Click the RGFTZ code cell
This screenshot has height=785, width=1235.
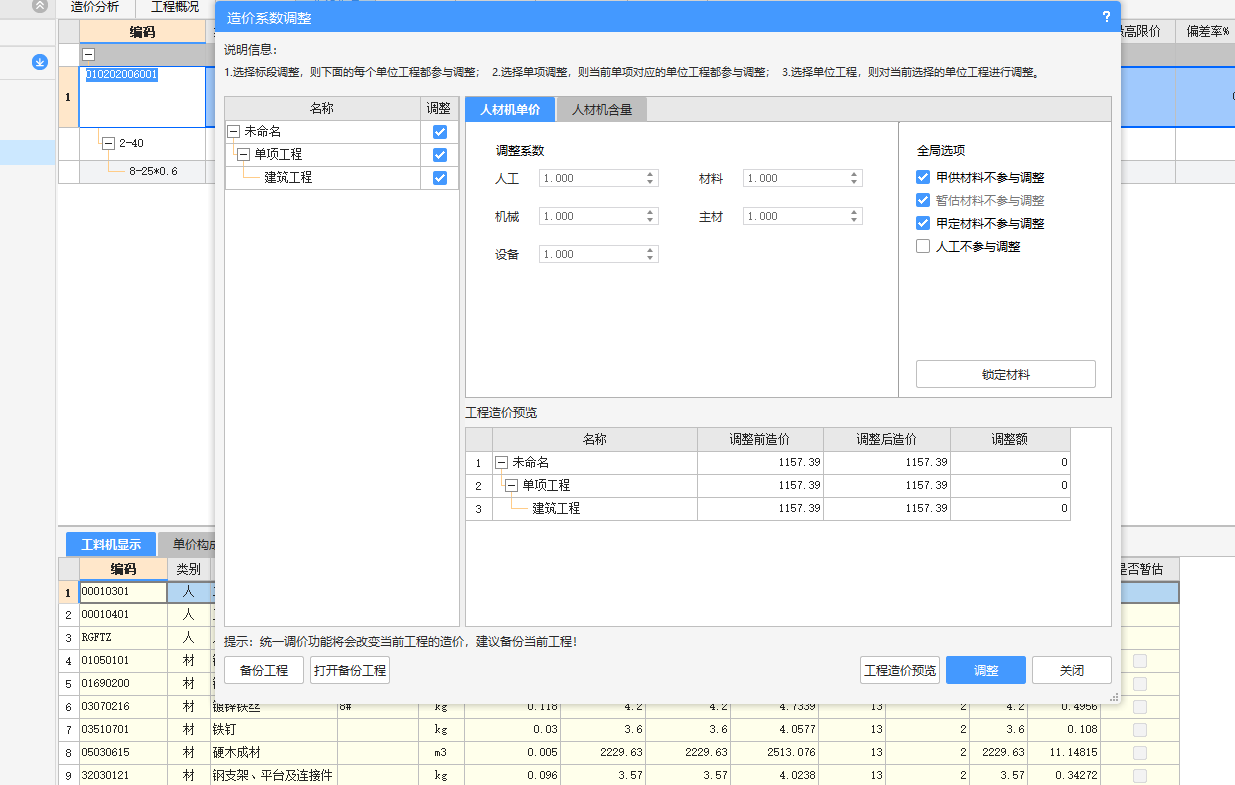pos(123,637)
